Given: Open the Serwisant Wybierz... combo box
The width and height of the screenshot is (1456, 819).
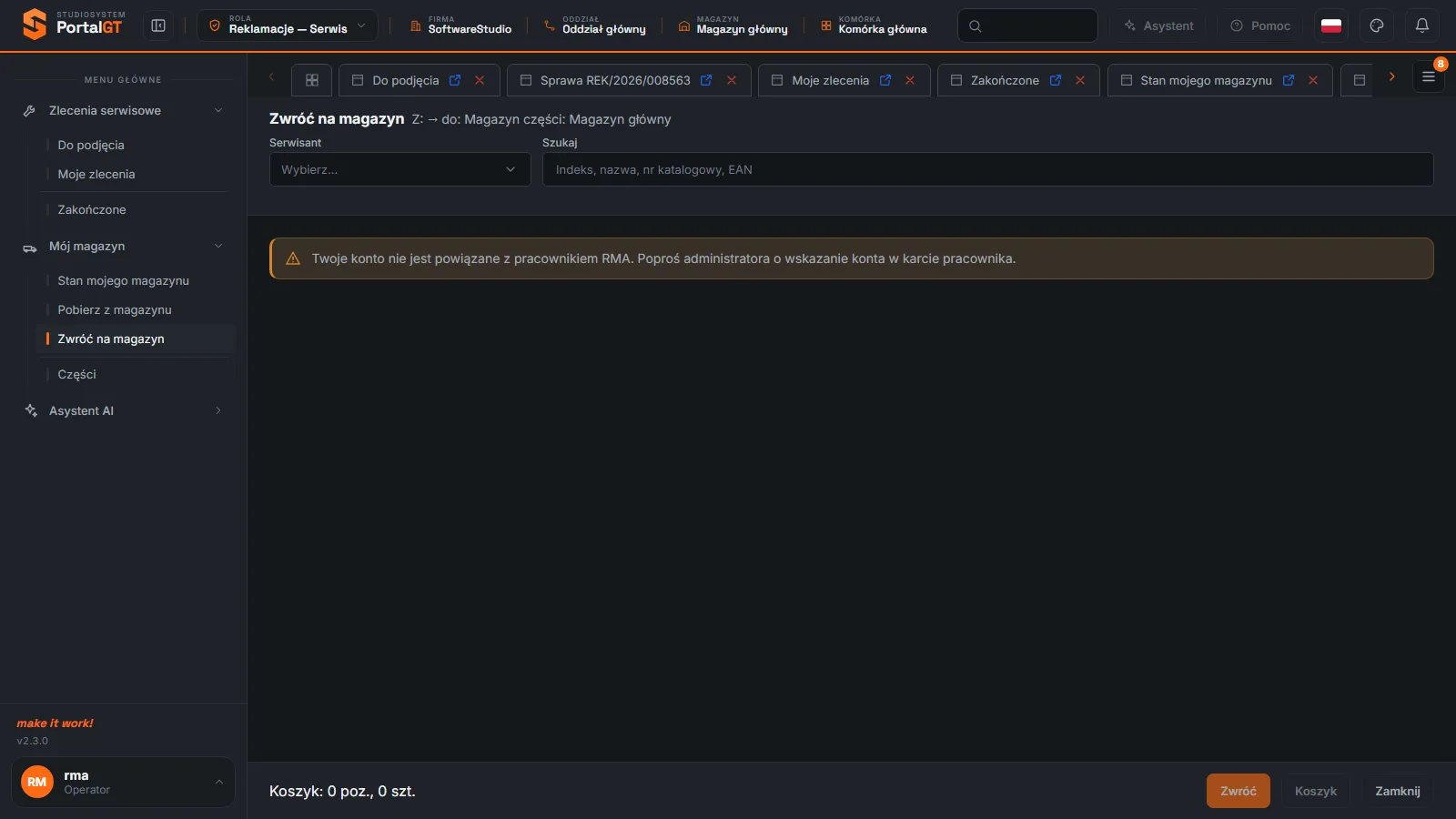Looking at the screenshot, I should point(399,169).
